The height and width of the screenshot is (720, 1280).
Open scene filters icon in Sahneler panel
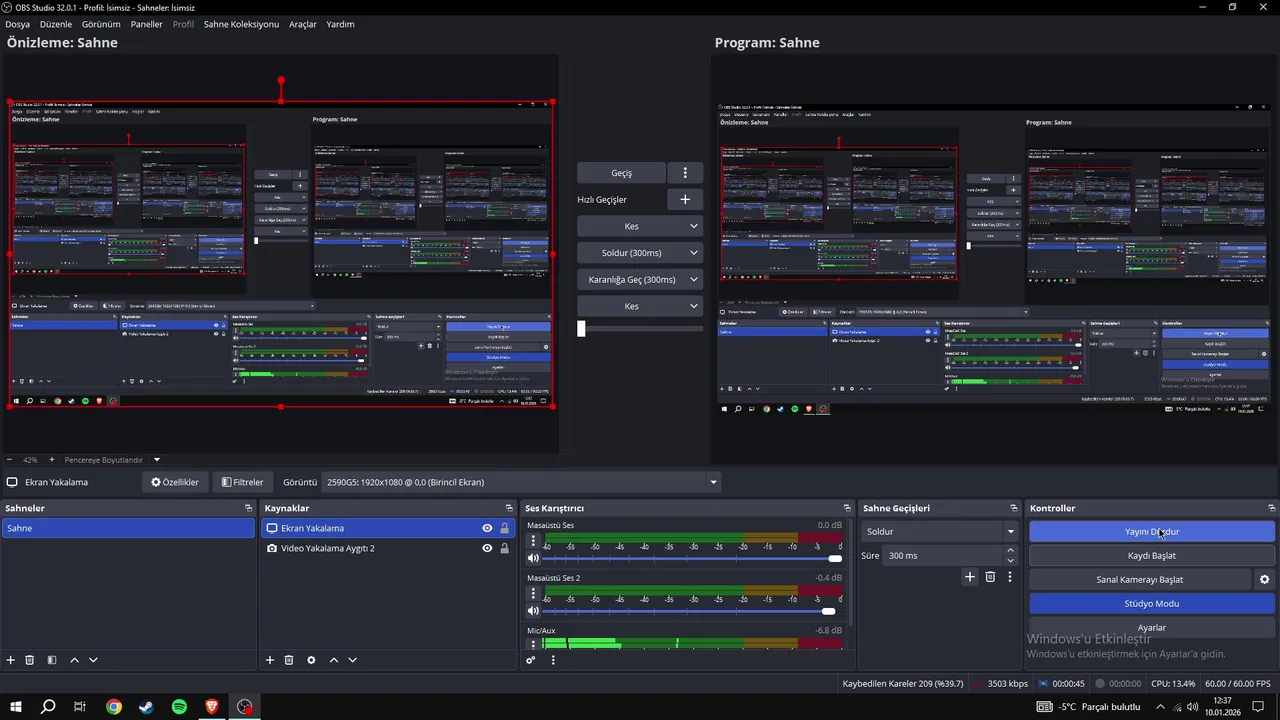(x=52, y=660)
